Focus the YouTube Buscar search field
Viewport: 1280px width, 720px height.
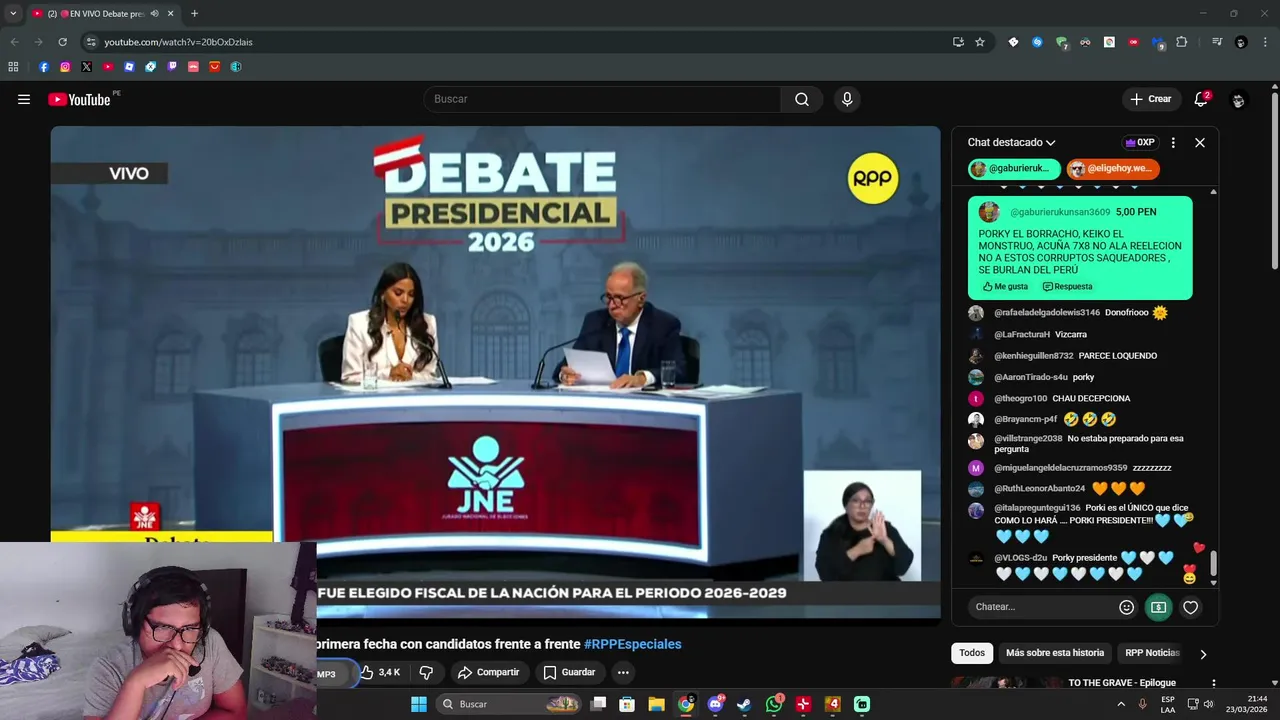pos(603,99)
